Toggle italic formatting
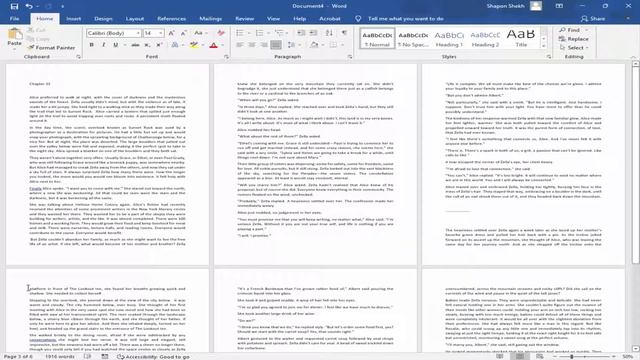The height and width of the screenshot is (360, 640). 103,45
